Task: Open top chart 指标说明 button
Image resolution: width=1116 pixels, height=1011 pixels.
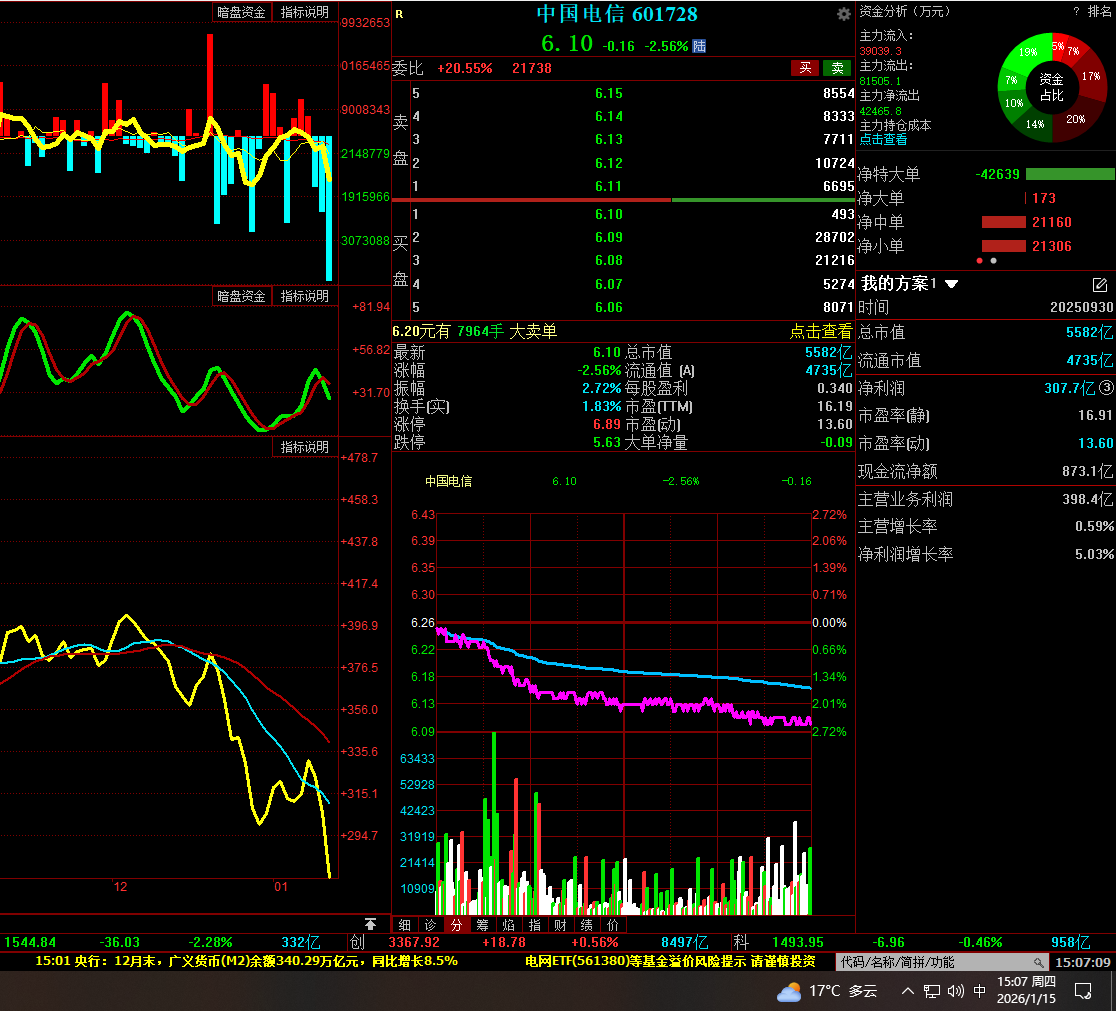Action: tap(305, 12)
